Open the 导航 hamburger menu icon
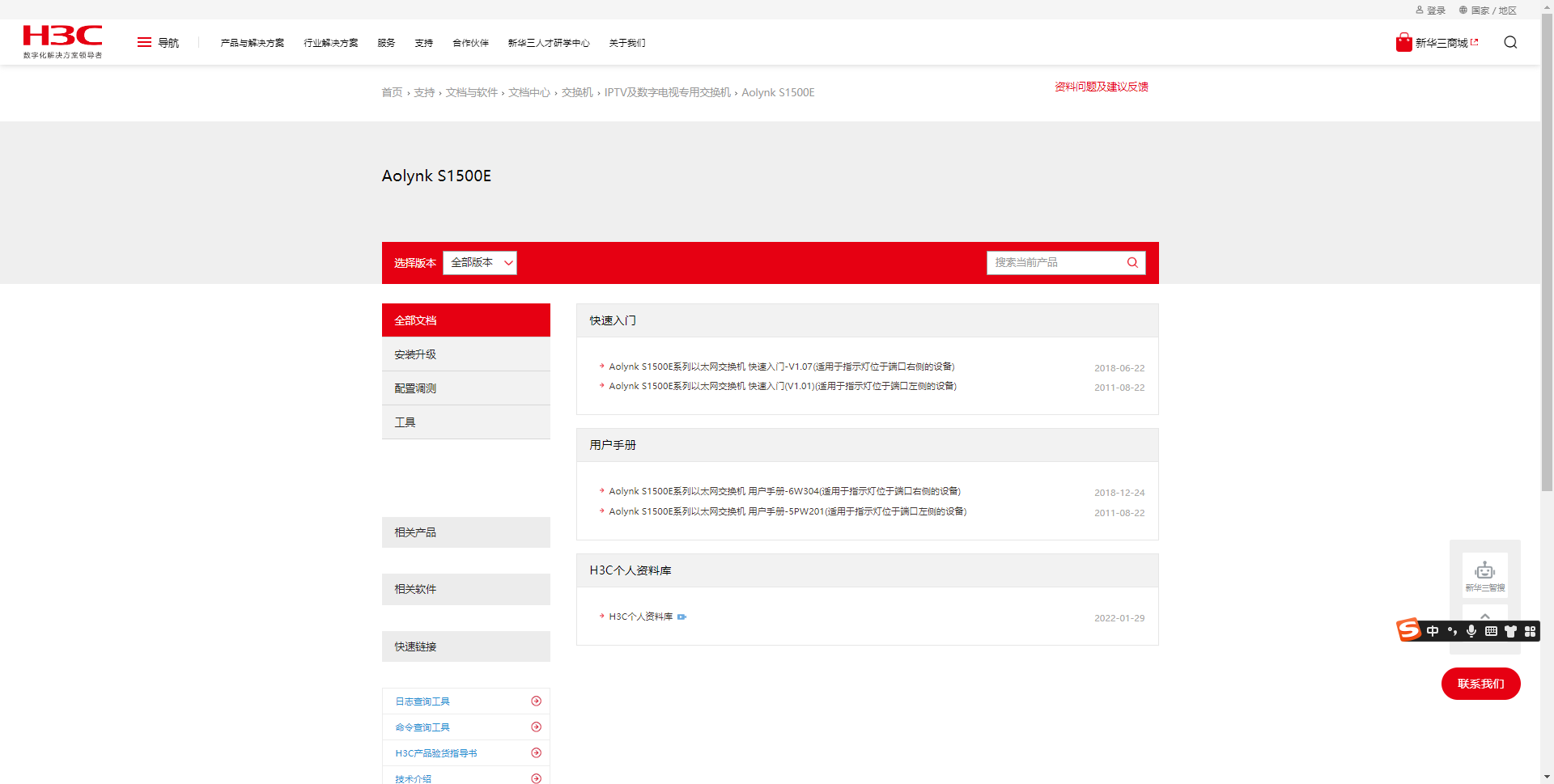Viewport: 1554px width, 784px height. [x=144, y=43]
